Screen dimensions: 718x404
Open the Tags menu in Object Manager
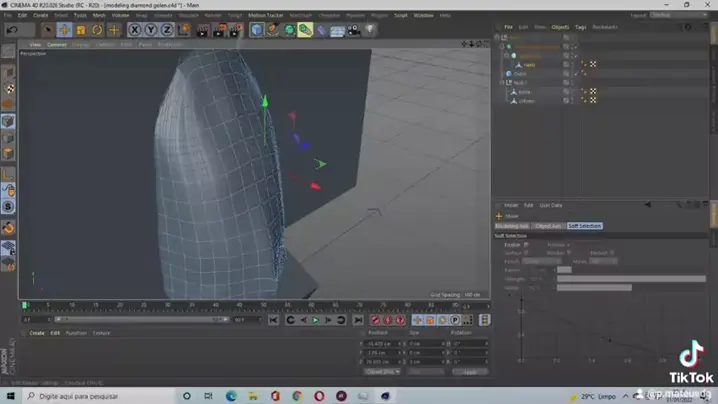point(581,27)
